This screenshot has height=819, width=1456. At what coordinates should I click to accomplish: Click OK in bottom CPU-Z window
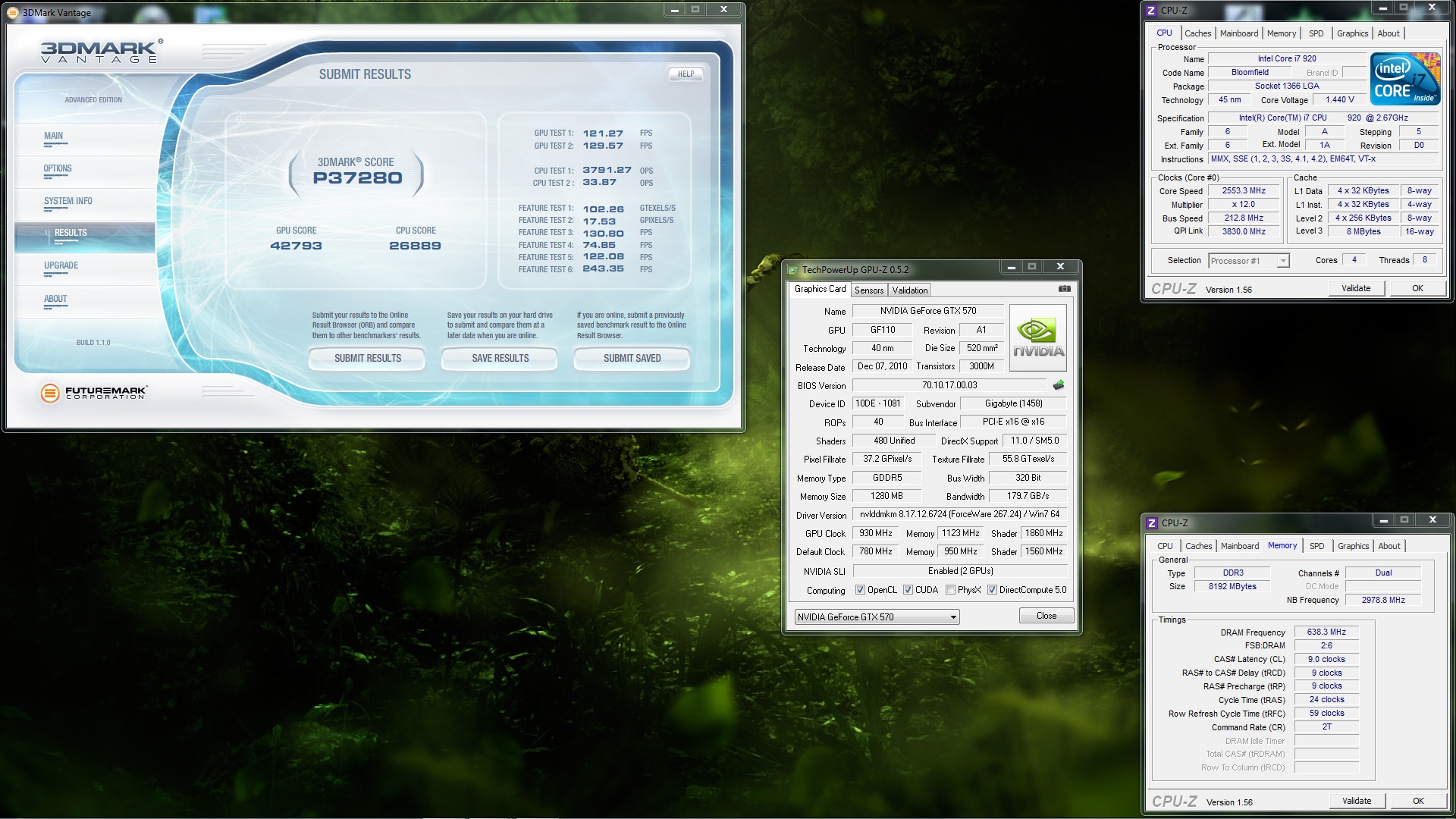coord(1418,801)
